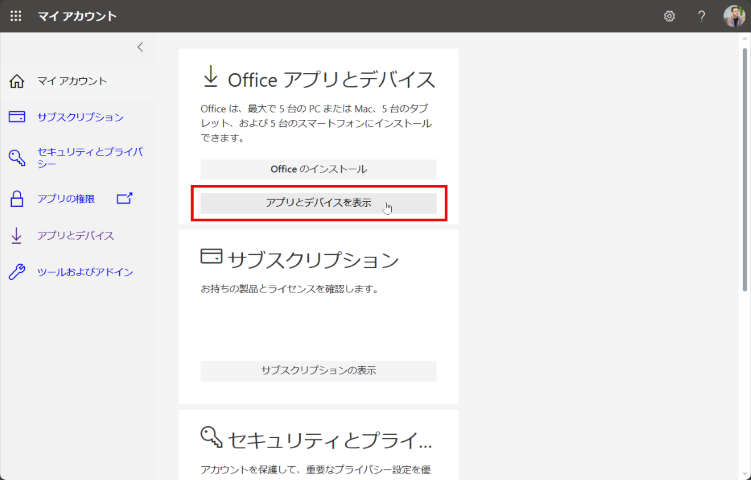Open サブスクリプション in the sidebar
Screen dimensions: 751x480
(80, 117)
